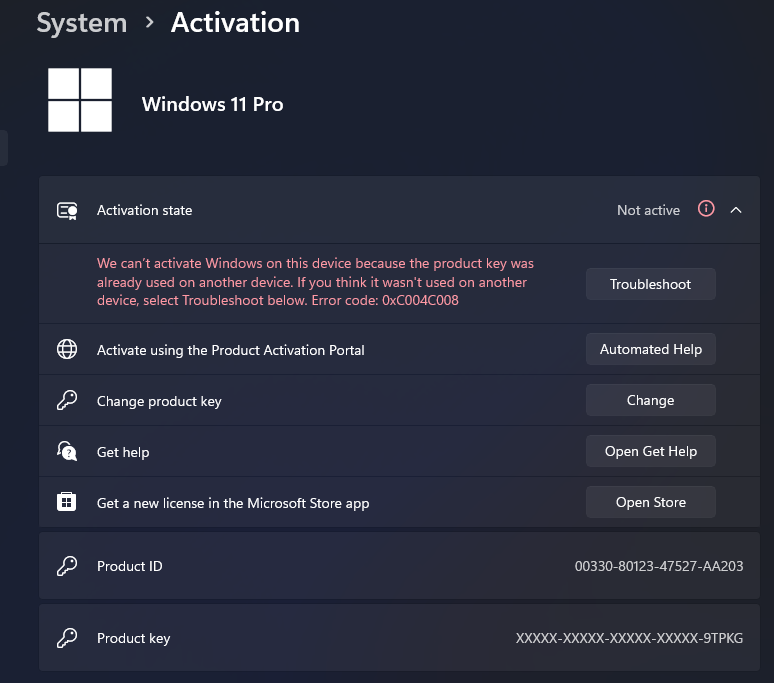Collapse the Activation state section chevron

[x=736, y=210]
